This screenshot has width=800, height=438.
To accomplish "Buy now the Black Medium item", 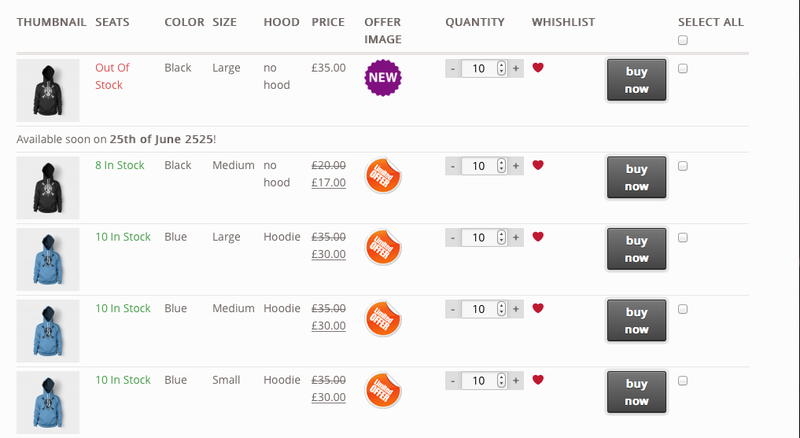I will (x=636, y=177).
